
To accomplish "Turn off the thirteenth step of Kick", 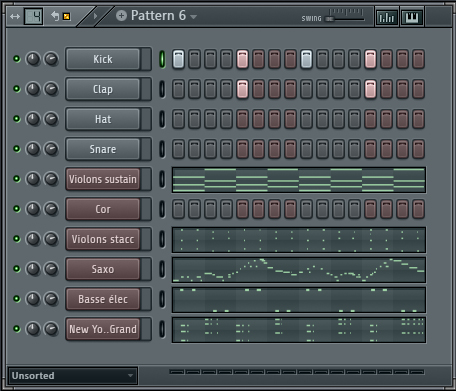I will click(370, 59).
